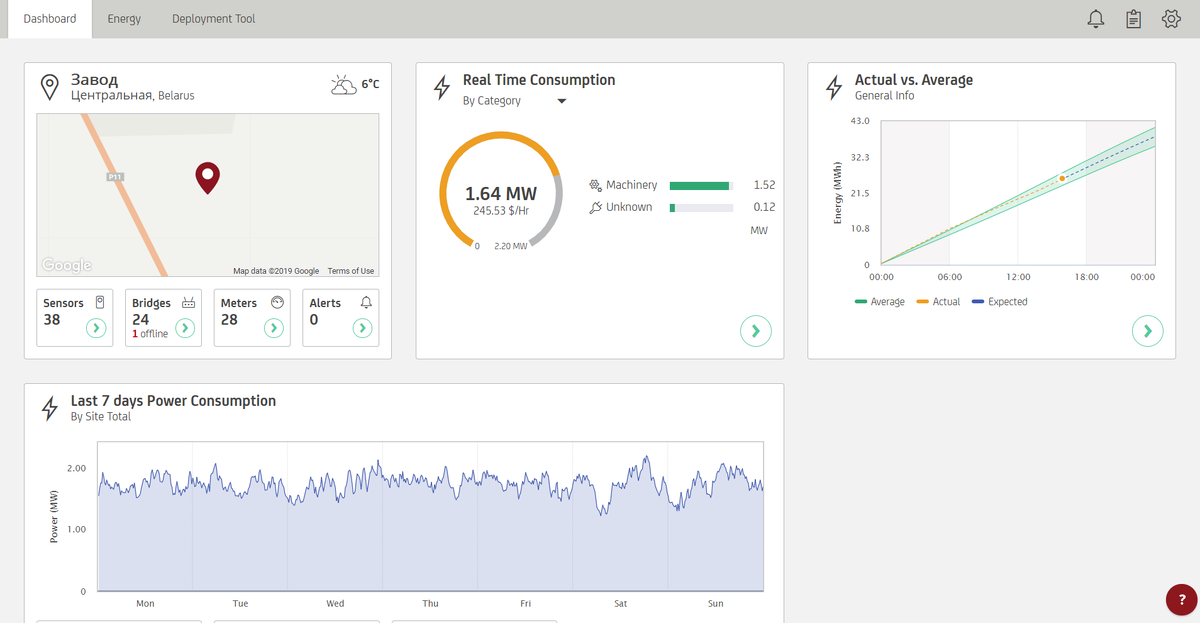Screen dimensions: 1200x623
Task: Open Alerts details arrow
Action: 363,328
